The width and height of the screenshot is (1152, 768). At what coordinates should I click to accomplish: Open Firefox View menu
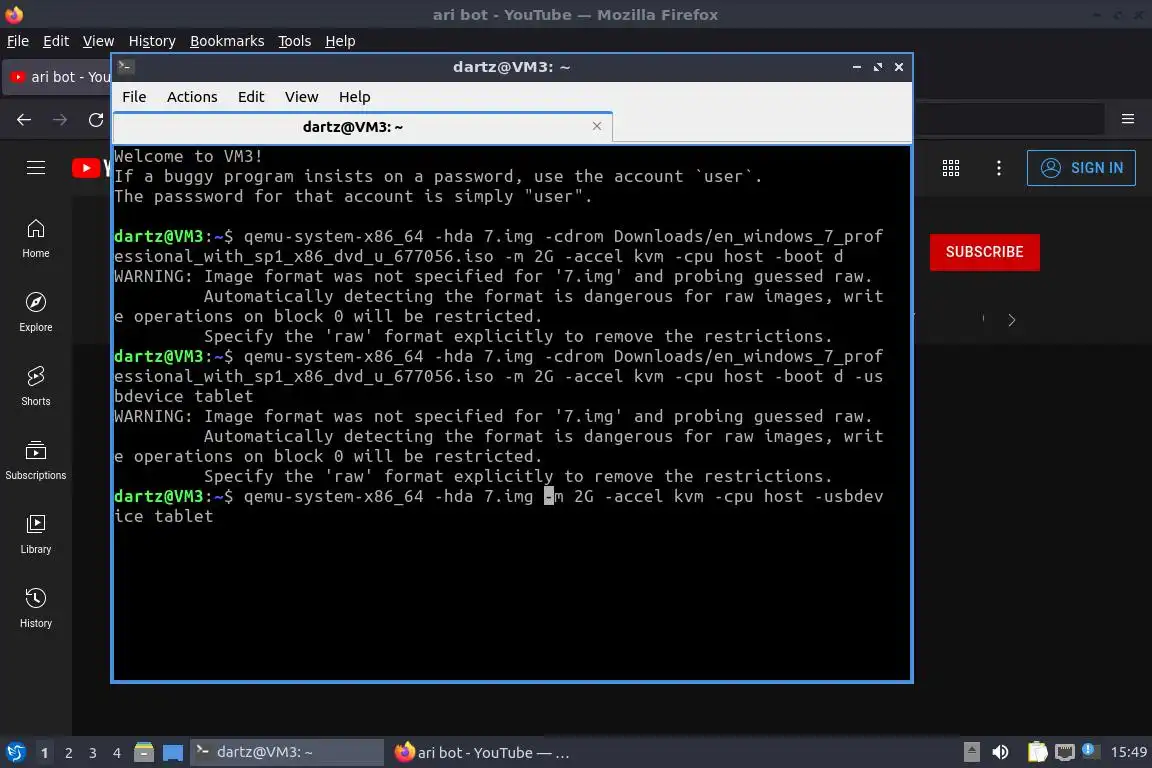click(x=98, y=41)
